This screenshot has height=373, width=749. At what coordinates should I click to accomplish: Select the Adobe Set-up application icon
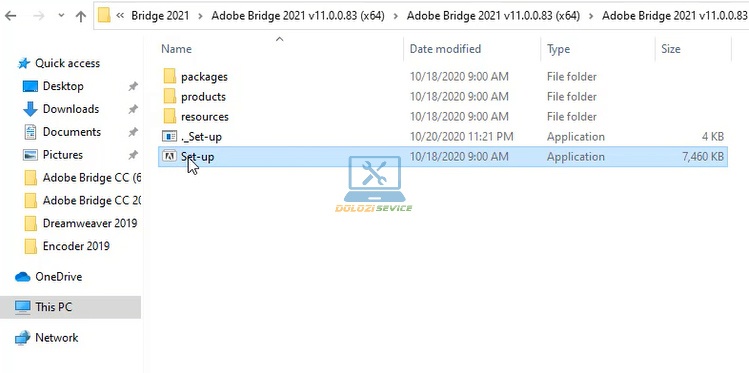pos(170,156)
